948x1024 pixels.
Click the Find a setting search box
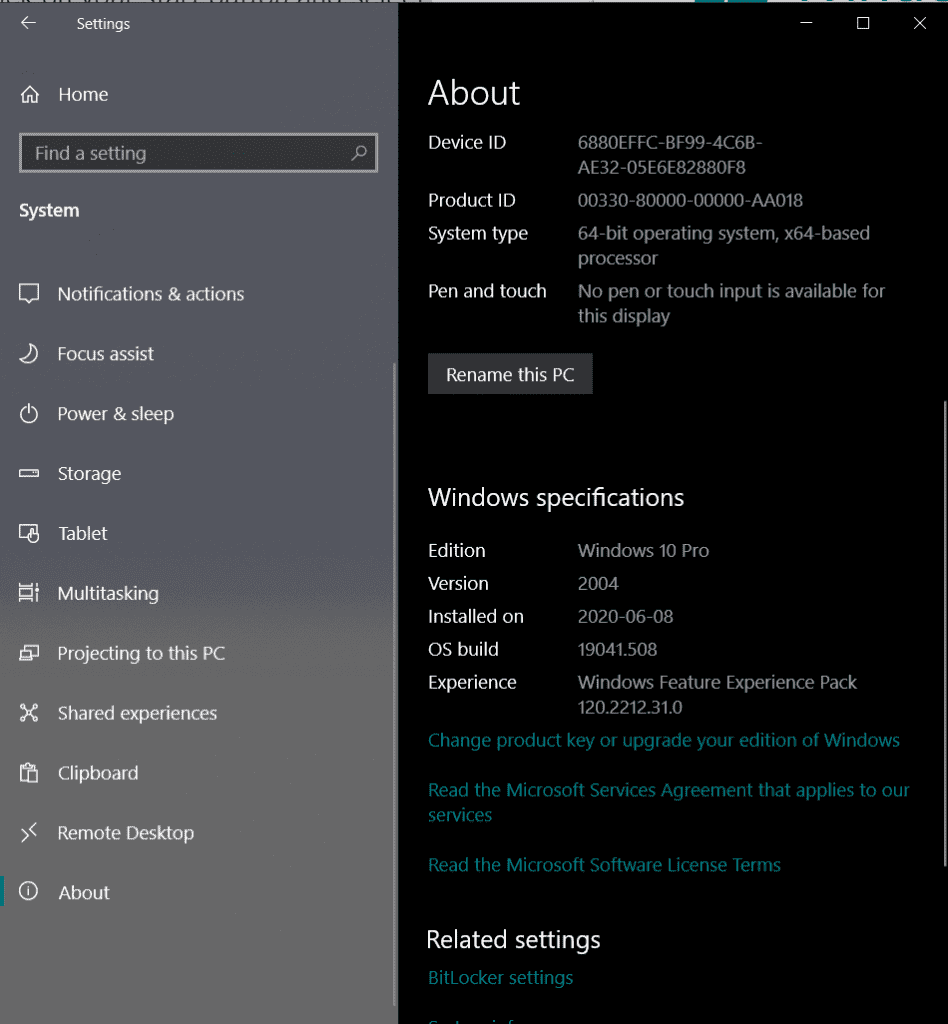coord(198,153)
